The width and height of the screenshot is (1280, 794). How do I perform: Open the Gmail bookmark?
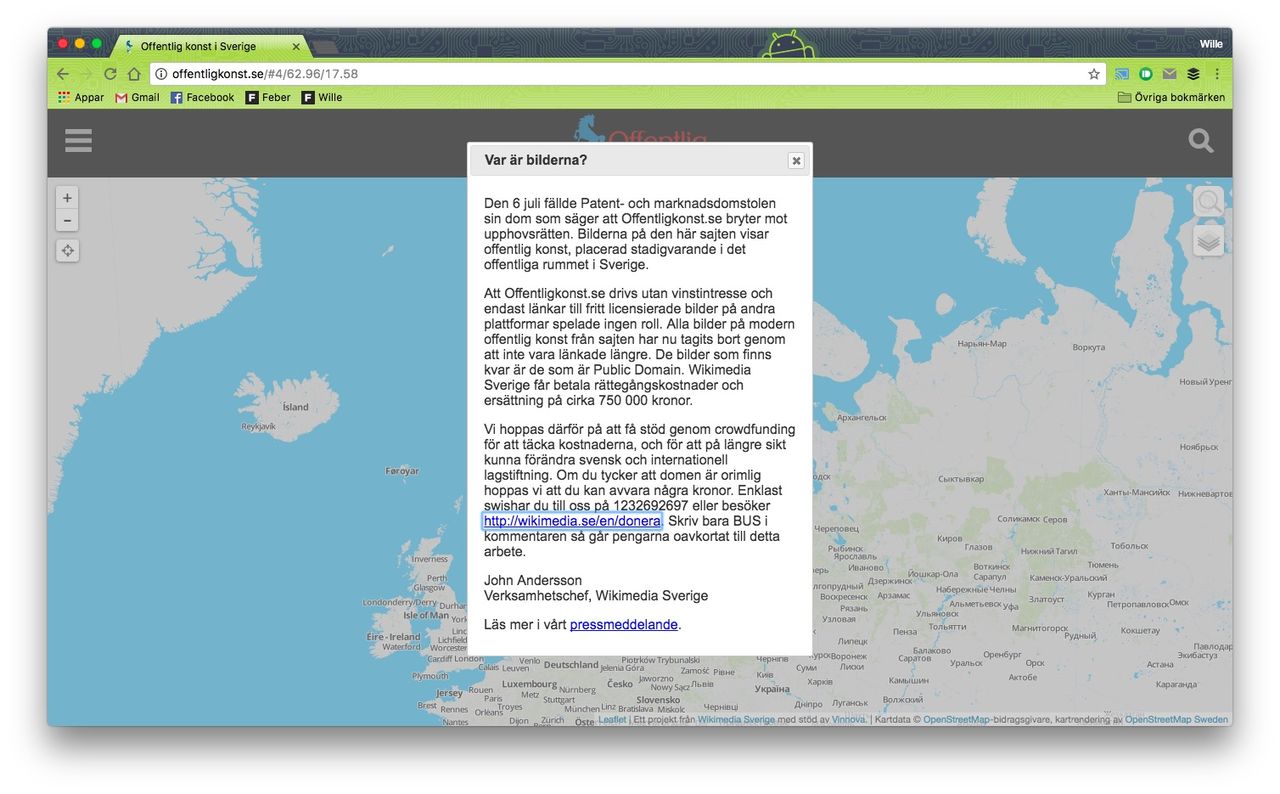click(137, 97)
